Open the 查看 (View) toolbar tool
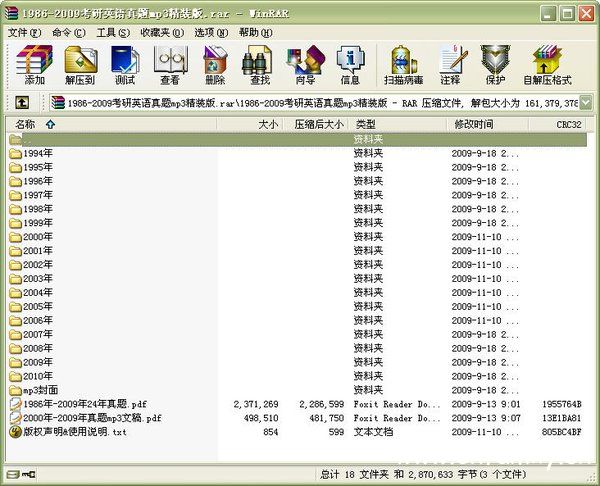Screen dimensions: 600x486 [x=169, y=64]
